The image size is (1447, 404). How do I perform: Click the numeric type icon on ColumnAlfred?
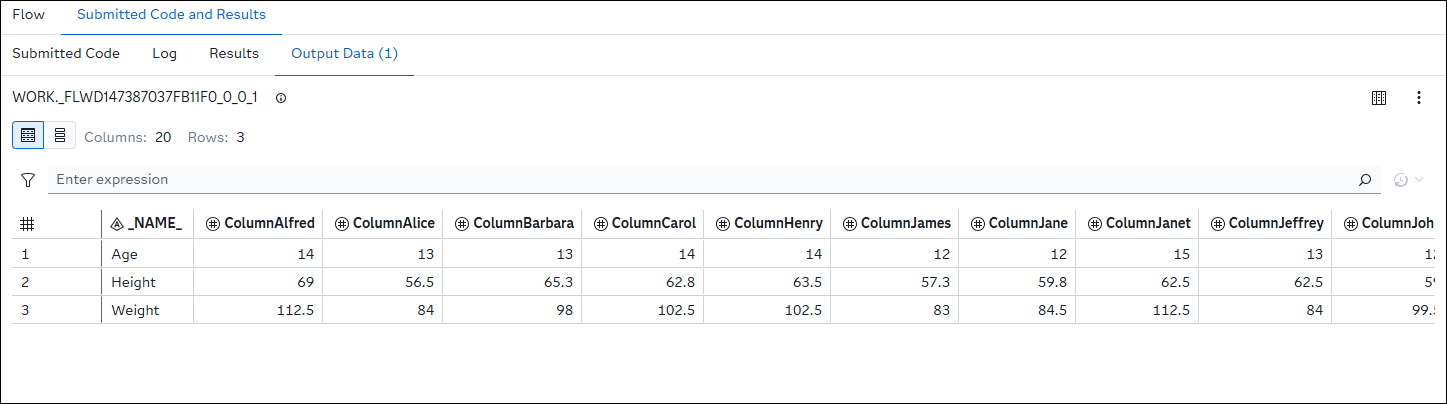tap(212, 224)
